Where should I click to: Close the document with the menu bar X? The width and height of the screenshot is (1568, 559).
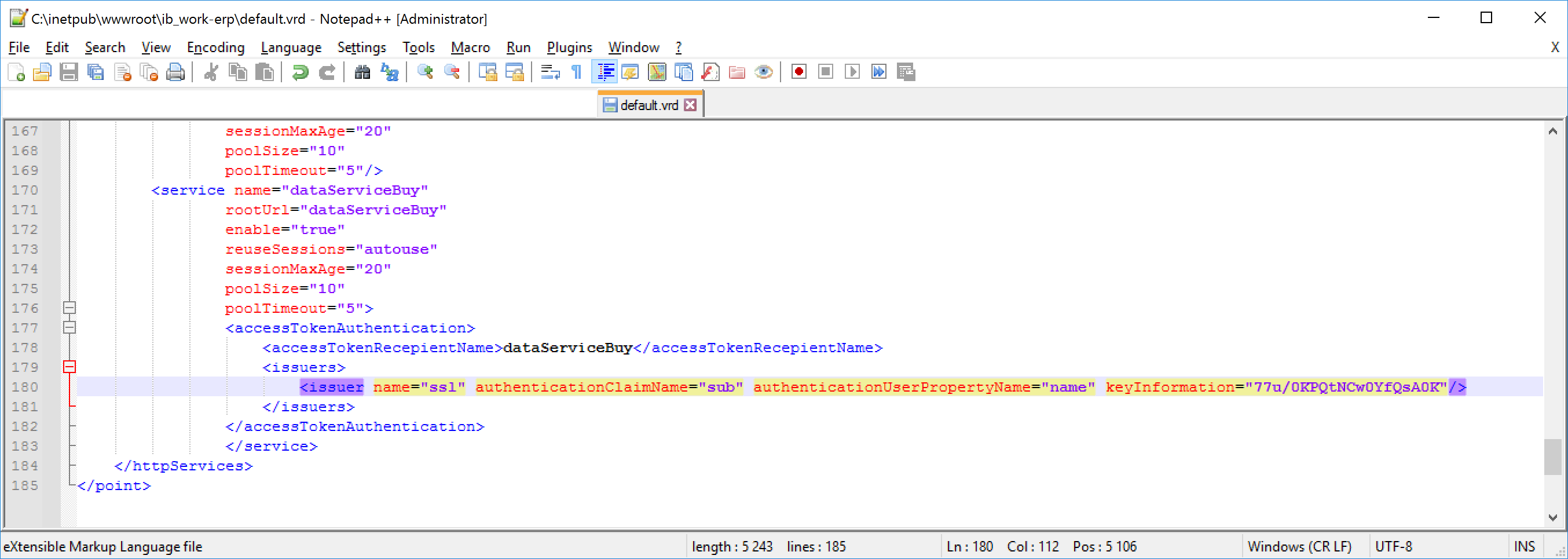[x=1555, y=48]
